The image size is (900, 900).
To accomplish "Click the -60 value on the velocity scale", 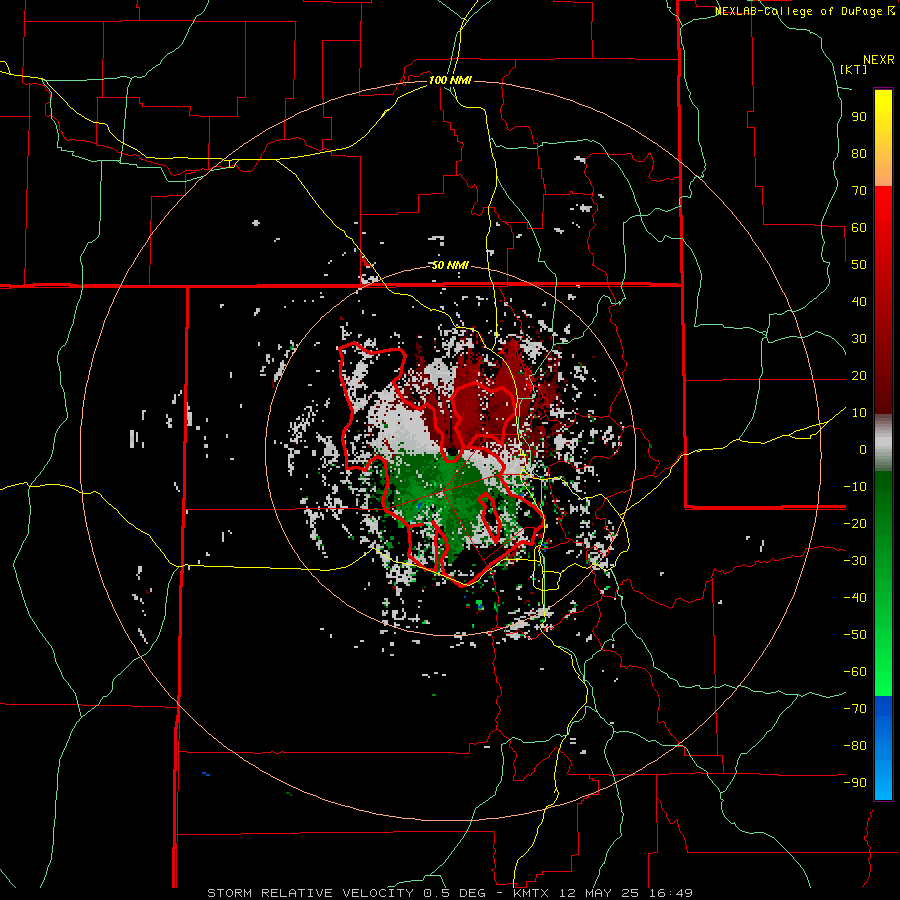I will pyautogui.click(x=855, y=672).
